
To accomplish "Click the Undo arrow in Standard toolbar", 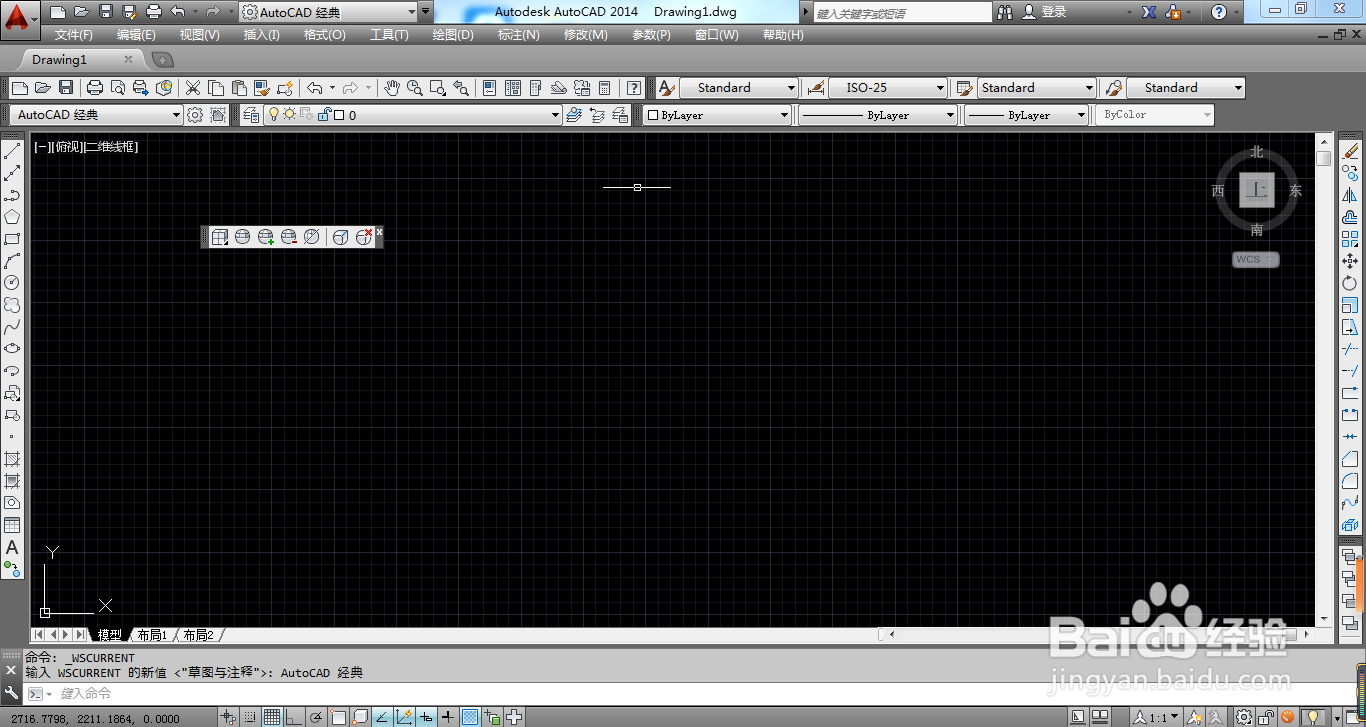I will coord(315,88).
